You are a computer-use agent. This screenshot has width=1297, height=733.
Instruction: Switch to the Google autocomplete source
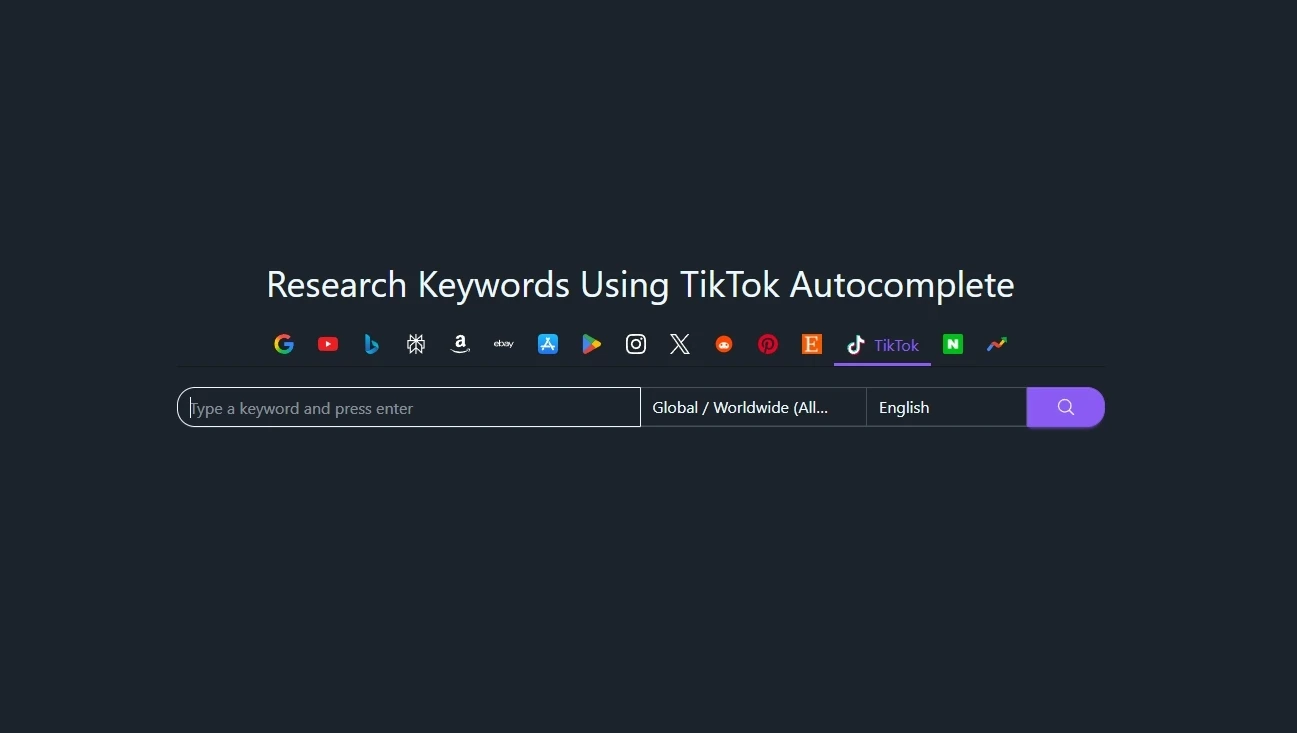tap(284, 344)
